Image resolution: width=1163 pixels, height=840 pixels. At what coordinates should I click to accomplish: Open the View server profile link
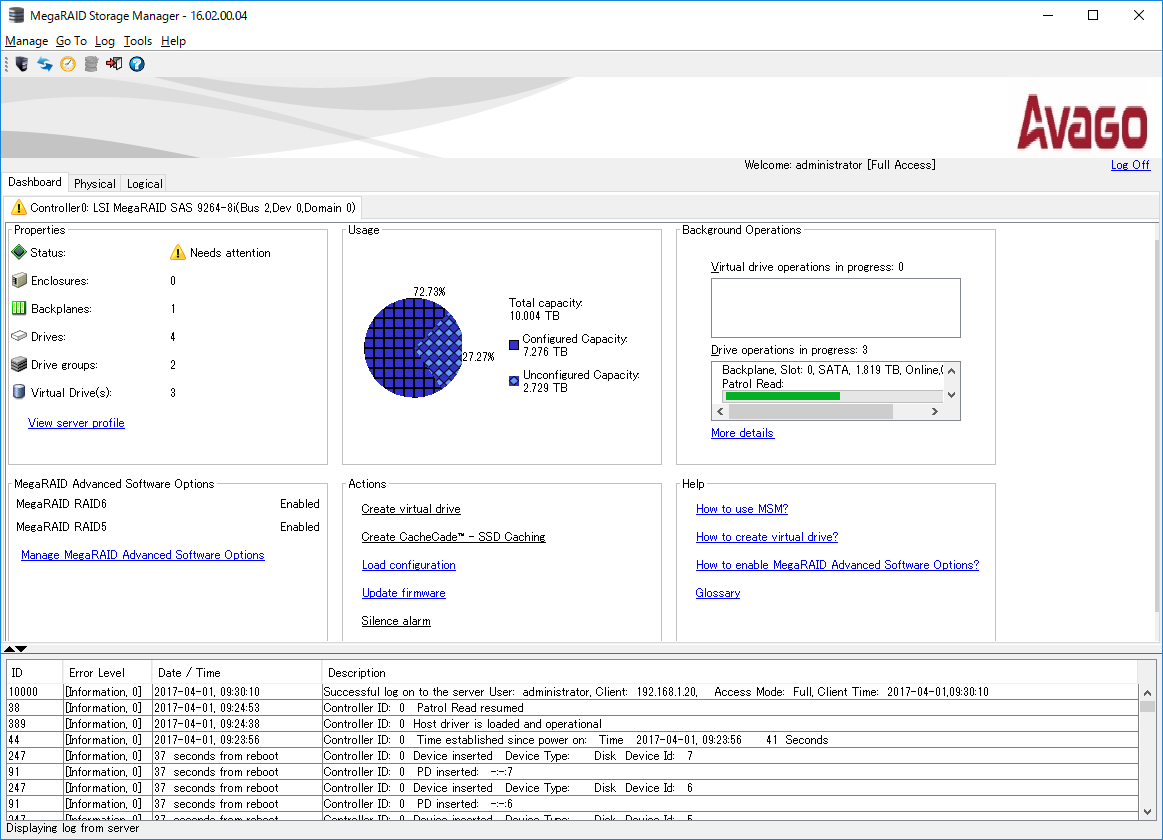[x=76, y=423]
